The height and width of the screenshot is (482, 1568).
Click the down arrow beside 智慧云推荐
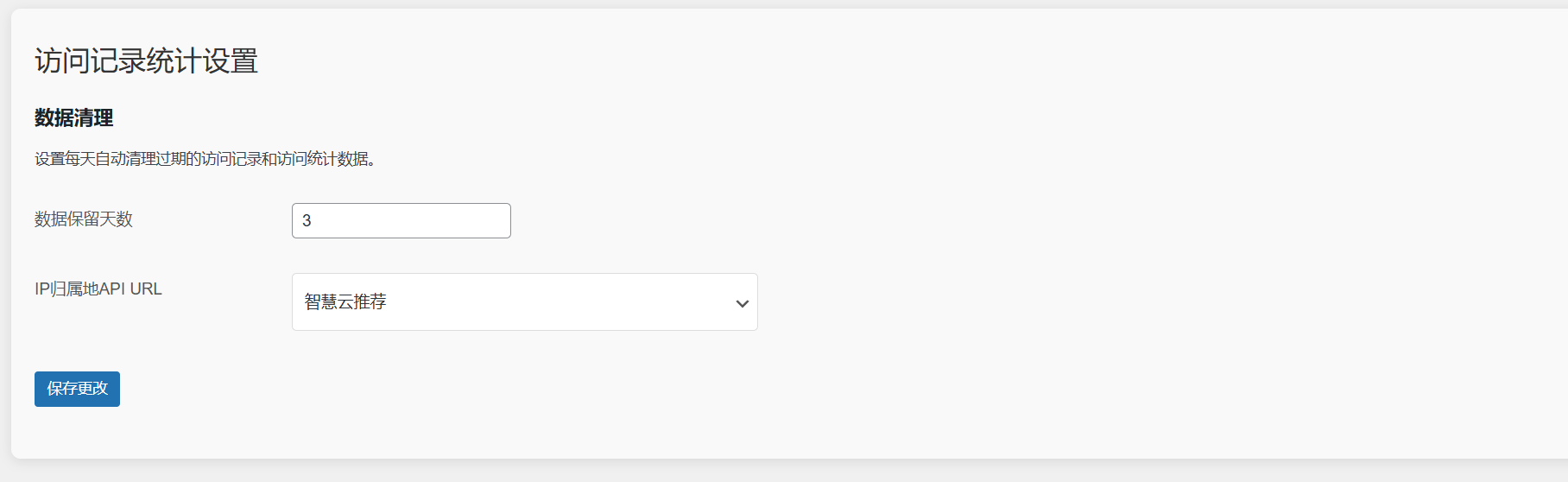click(x=742, y=303)
